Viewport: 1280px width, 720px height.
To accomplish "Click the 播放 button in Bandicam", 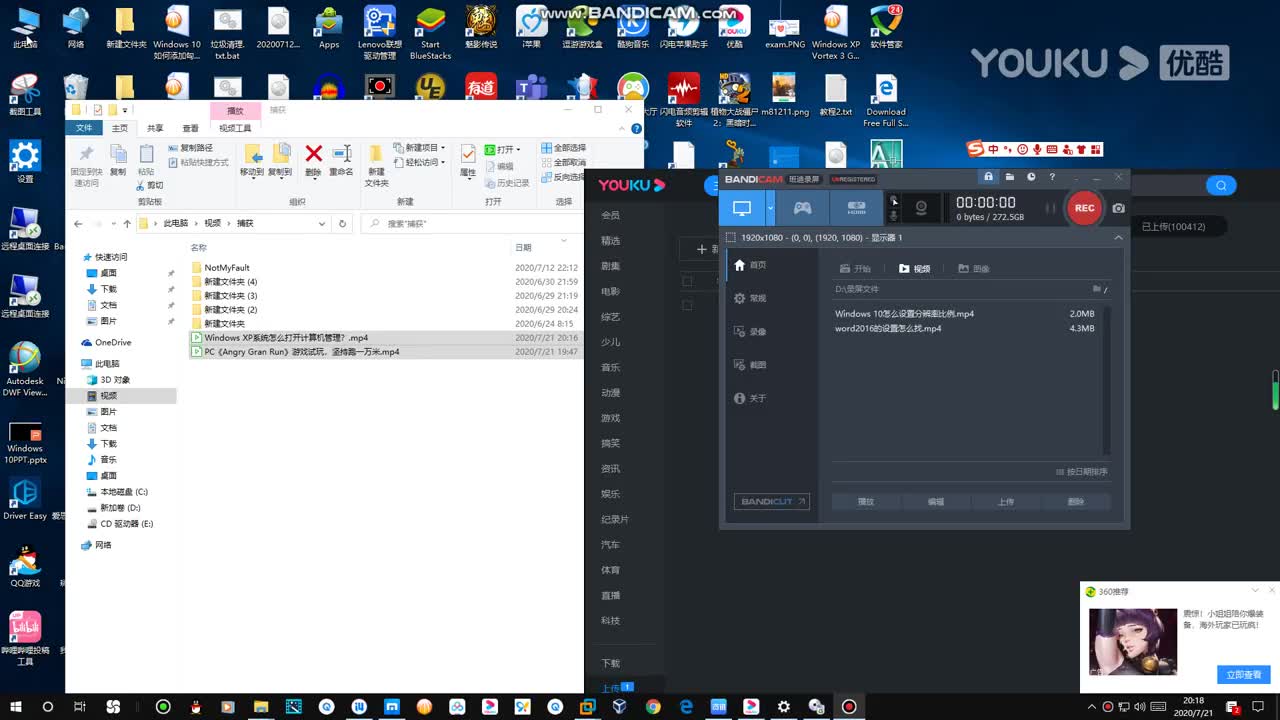I will [866, 502].
